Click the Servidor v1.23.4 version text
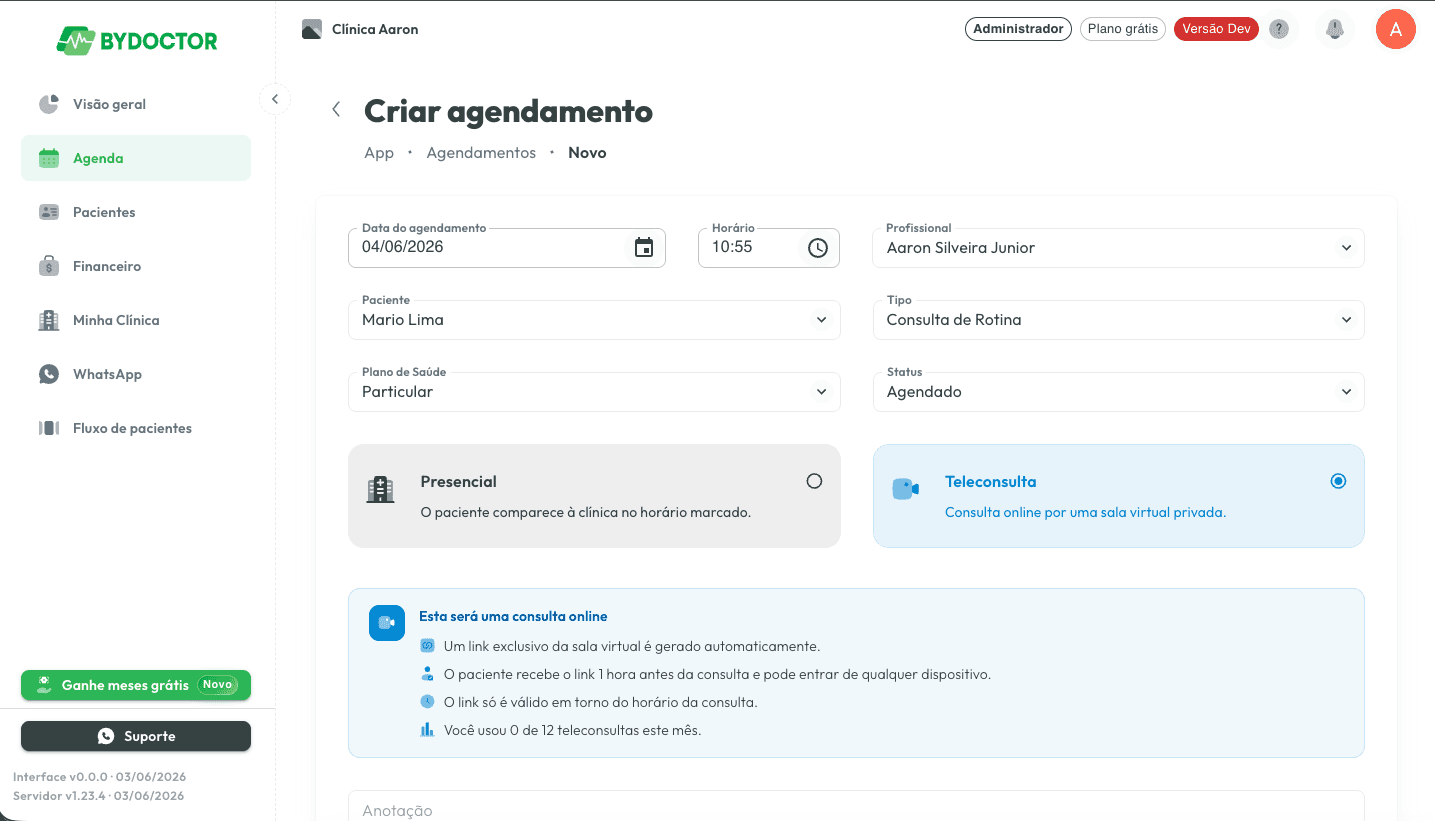This screenshot has width=1435, height=821. point(98,796)
